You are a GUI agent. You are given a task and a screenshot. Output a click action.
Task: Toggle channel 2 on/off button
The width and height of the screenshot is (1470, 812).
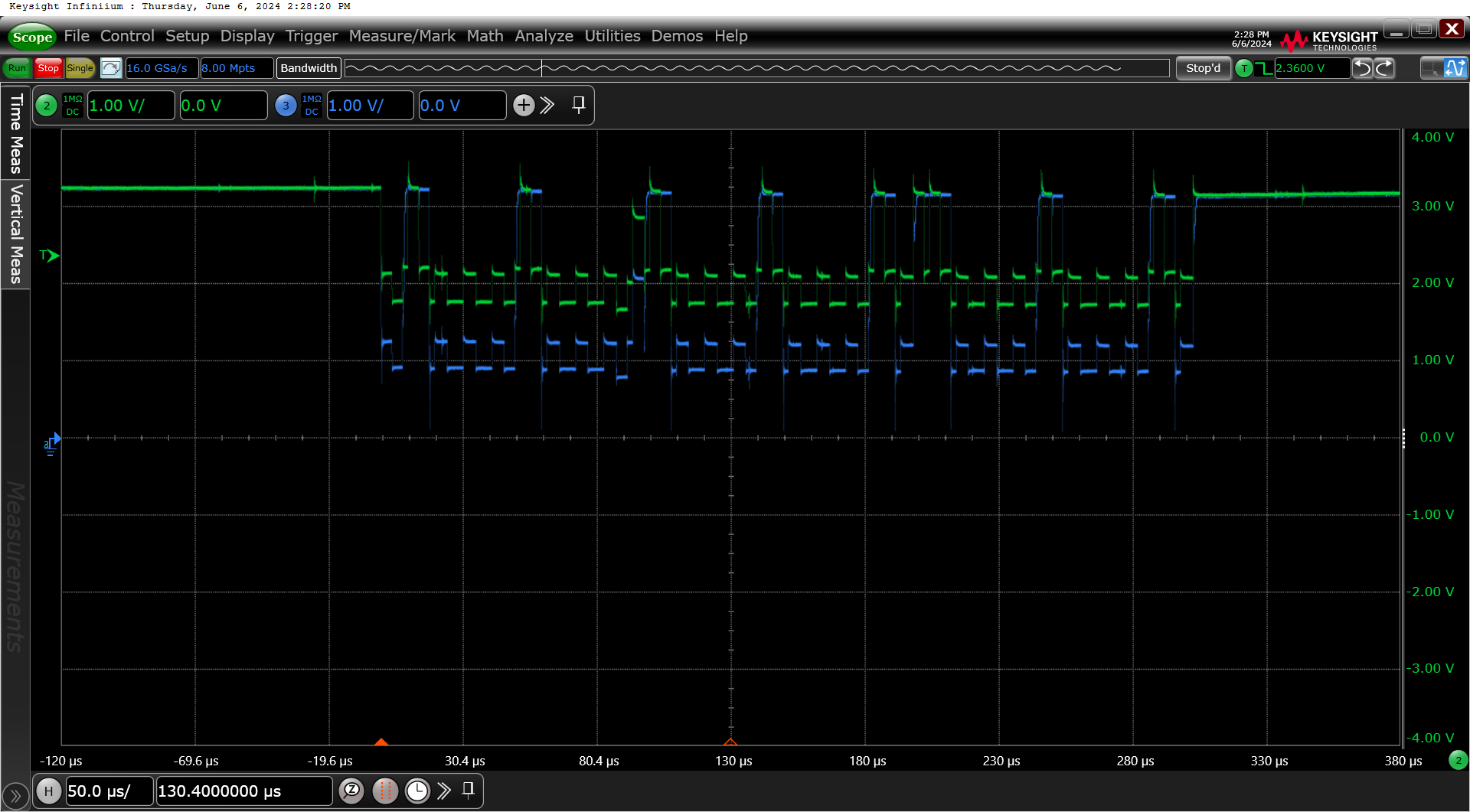(47, 106)
